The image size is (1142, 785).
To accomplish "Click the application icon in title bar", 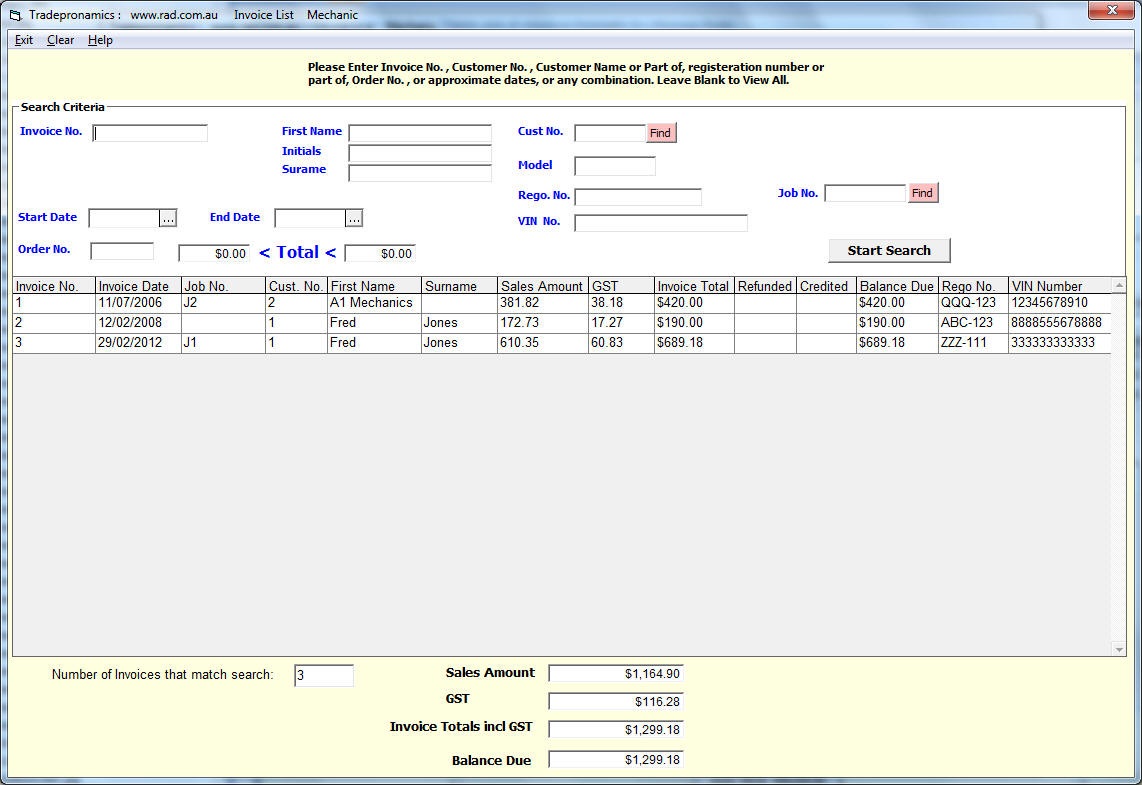I will [15, 15].
